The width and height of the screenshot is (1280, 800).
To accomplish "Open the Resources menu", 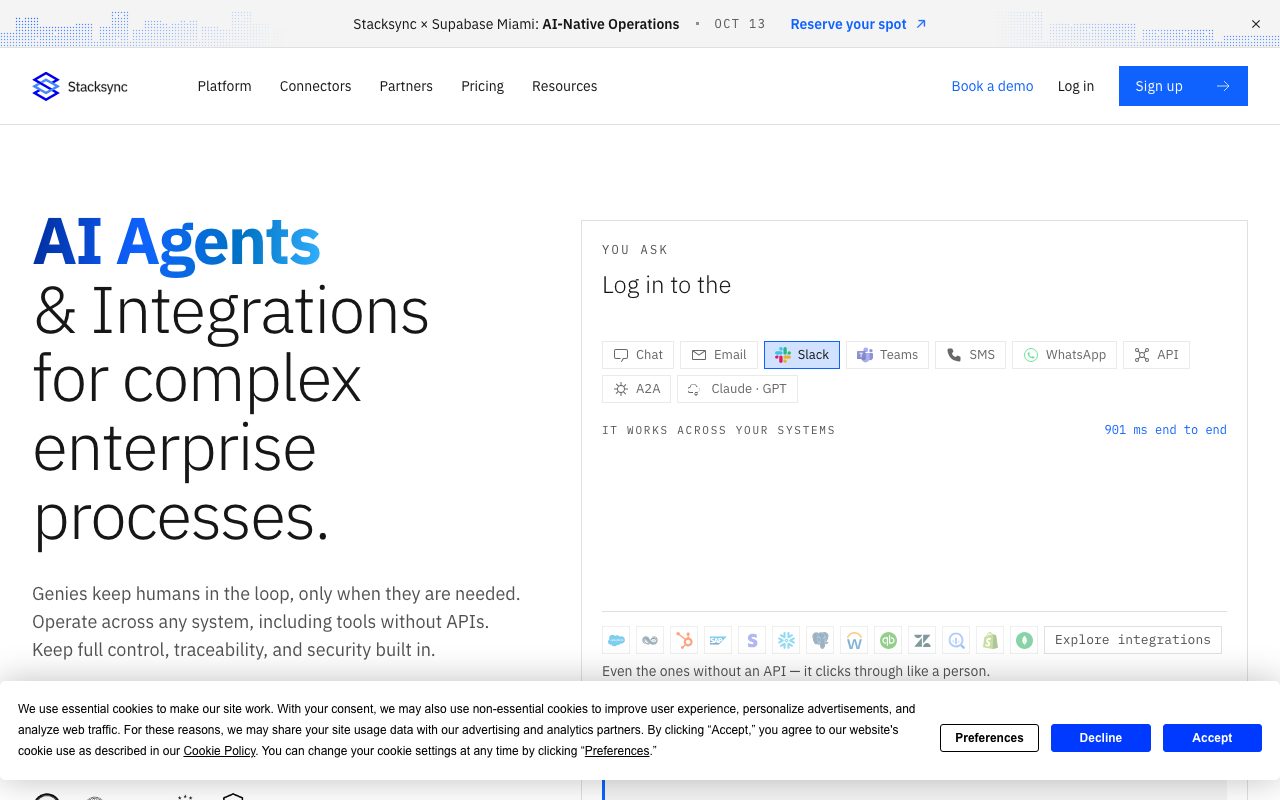I will click(565, 86).
